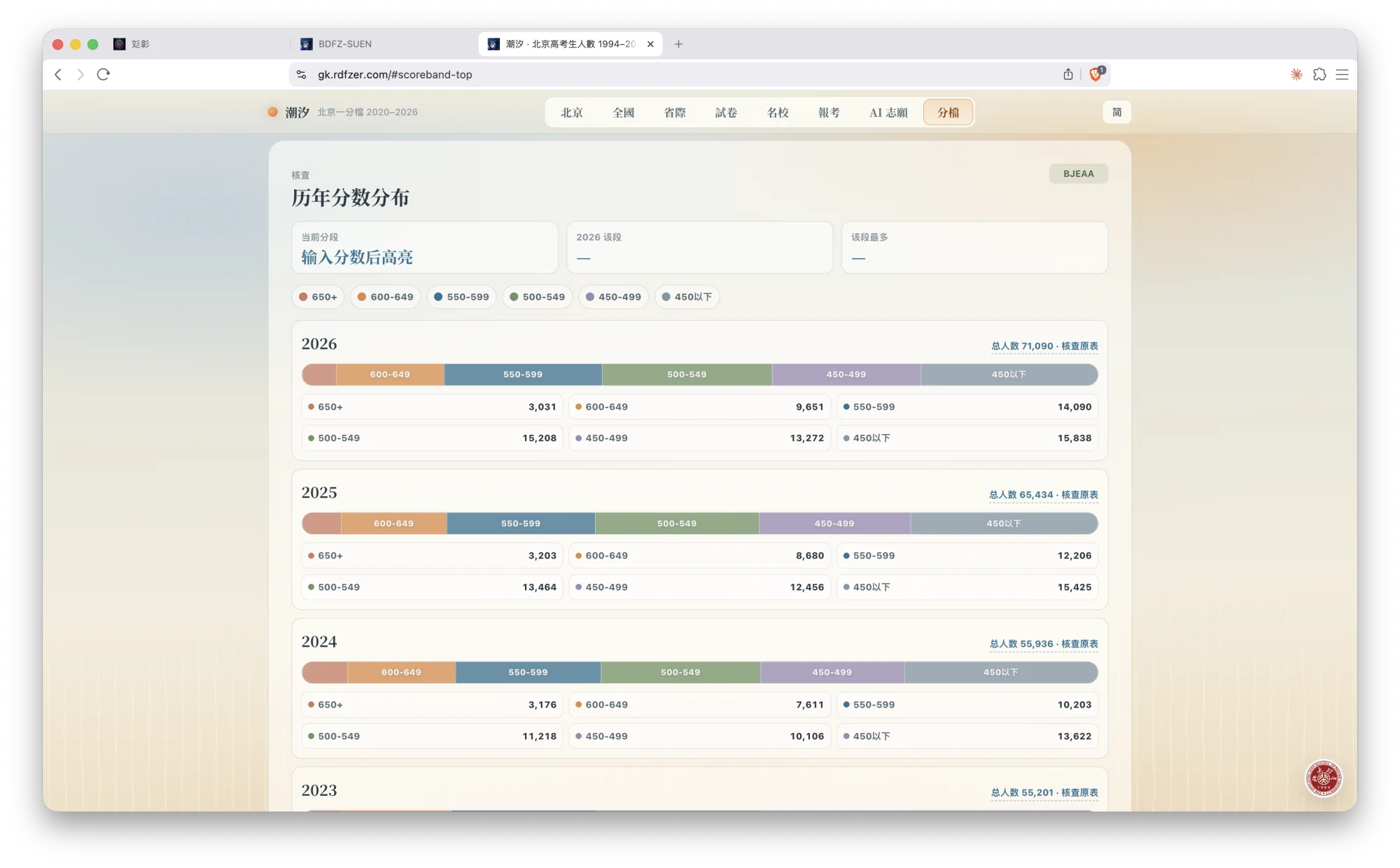1400x868 pixels.
Task: Click the 2025 bar's grey 450以下 segment
Action: pyautogui.click(x=1004, y=524)
